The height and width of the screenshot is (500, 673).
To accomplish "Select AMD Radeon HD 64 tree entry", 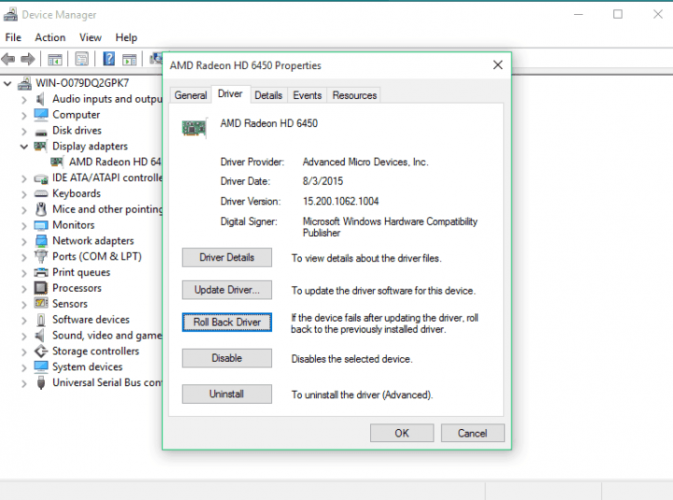I will click(x=115, y=162).
